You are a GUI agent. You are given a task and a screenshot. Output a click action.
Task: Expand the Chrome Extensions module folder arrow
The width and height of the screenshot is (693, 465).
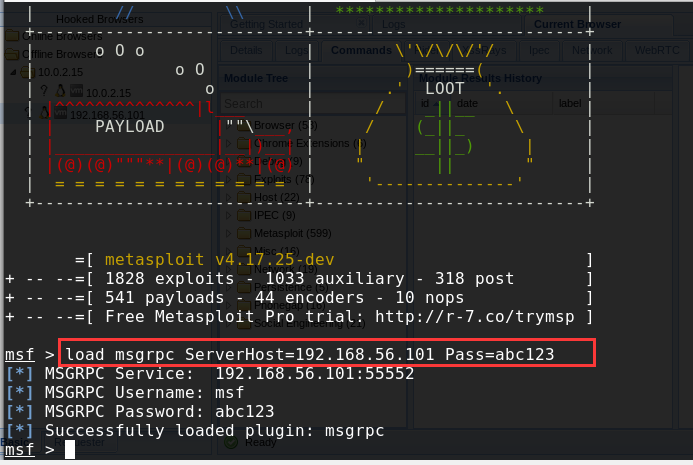click(228, 143)
